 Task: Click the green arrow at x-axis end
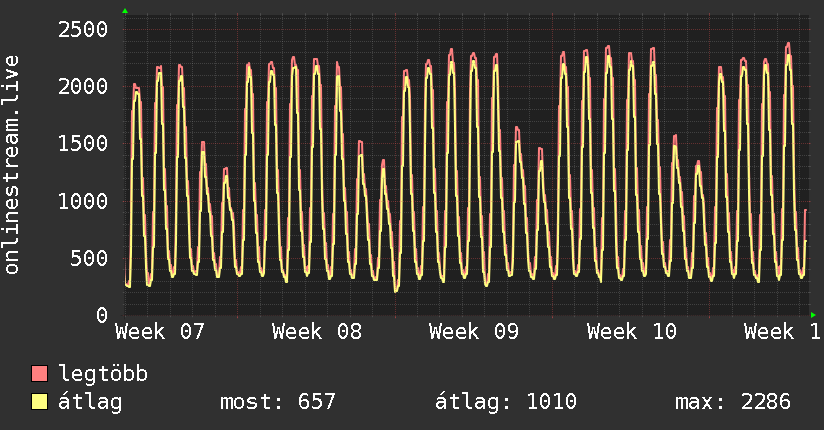coord(813,315)
